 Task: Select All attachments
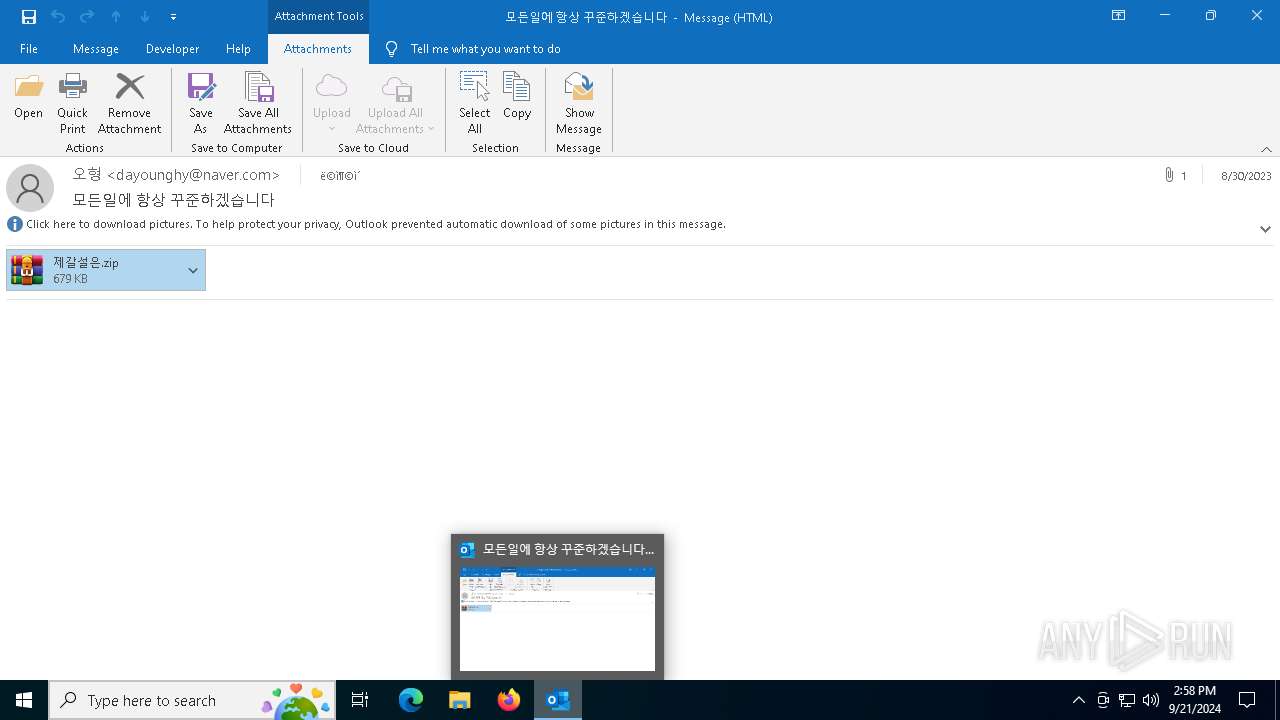click(x=474, y=103)
